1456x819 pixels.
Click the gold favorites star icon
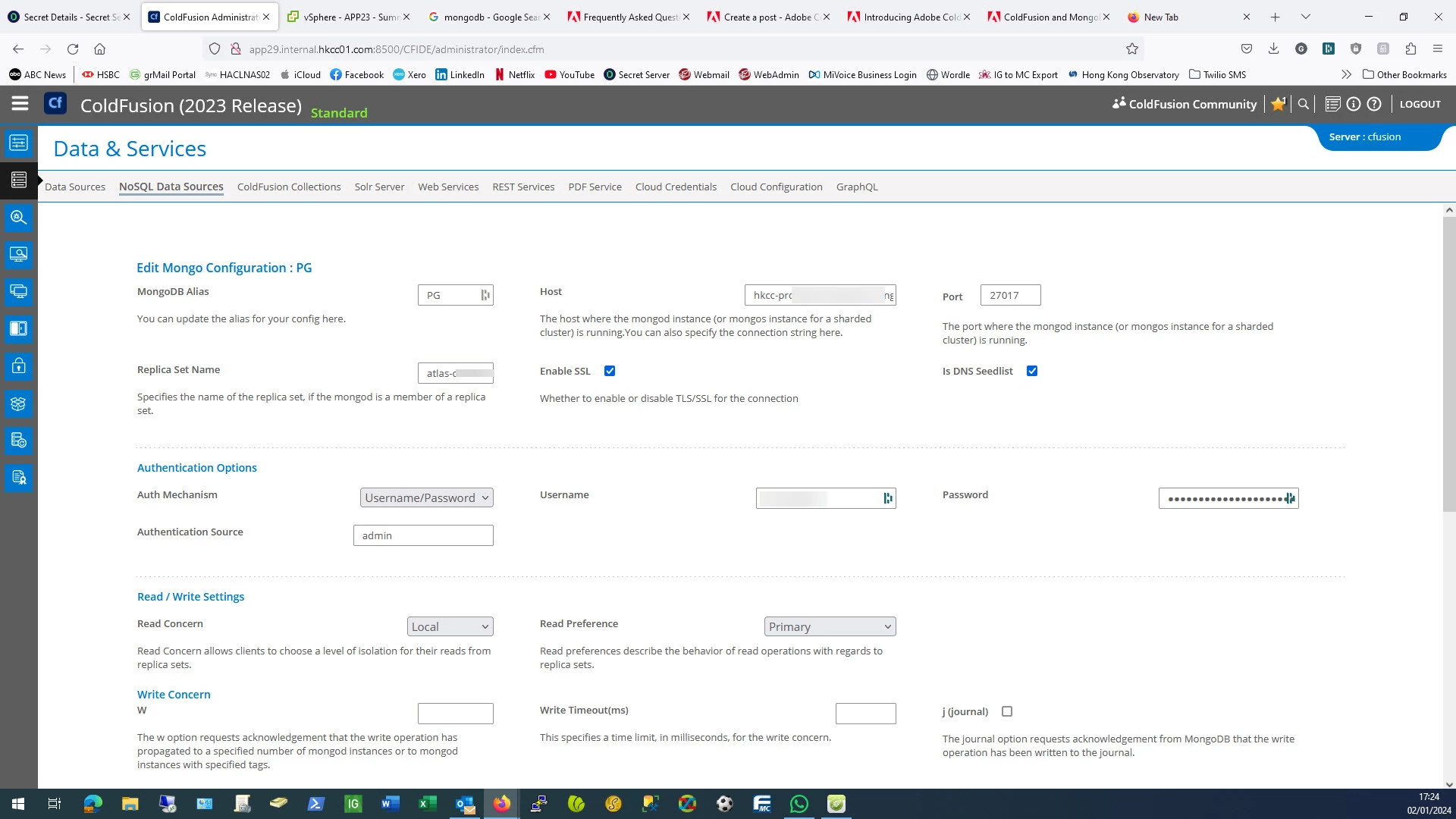[1279, 104]
